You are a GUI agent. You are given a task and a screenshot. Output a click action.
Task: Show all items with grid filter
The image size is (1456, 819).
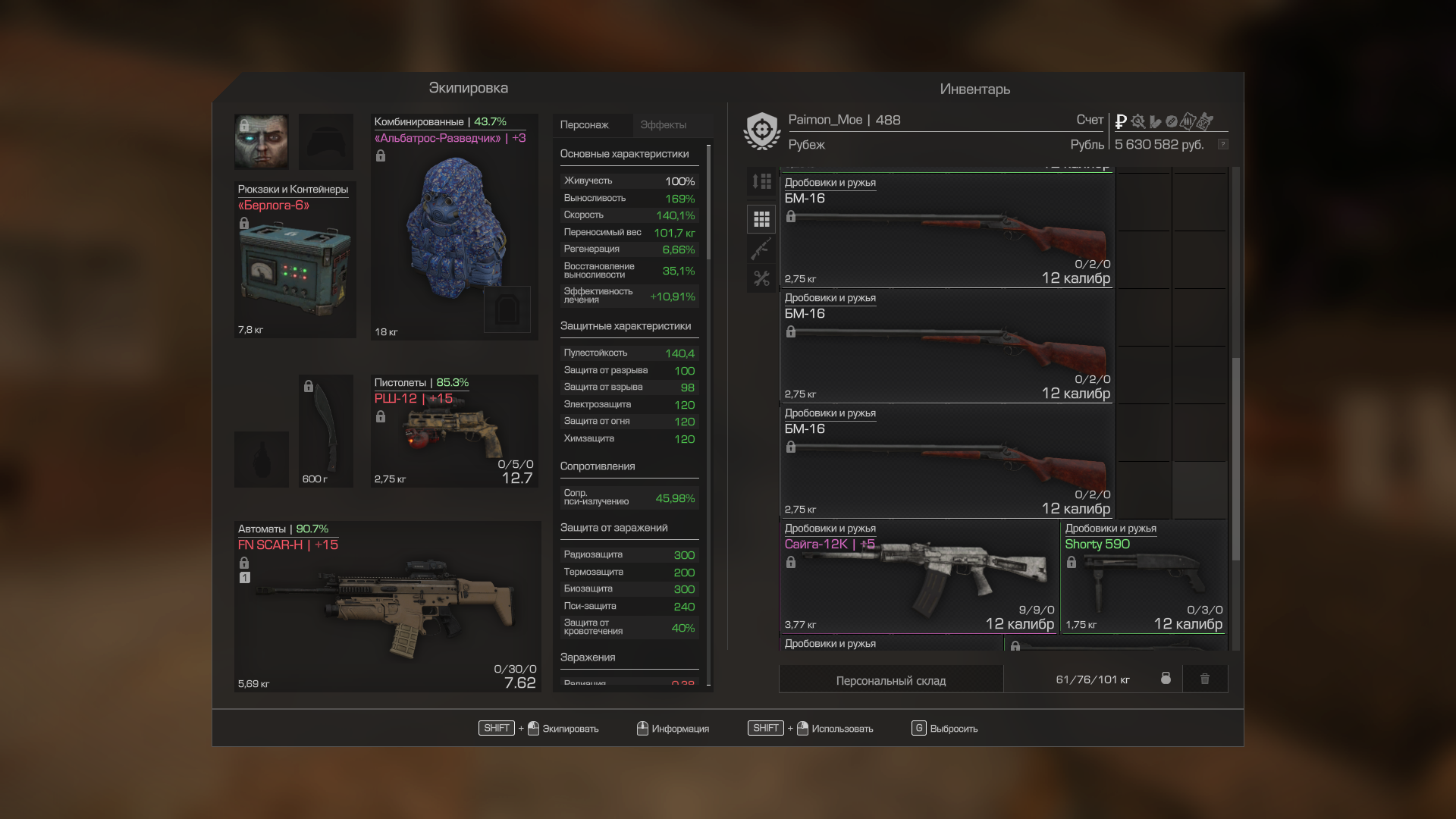pyautogui.click(x=761, y=219)
